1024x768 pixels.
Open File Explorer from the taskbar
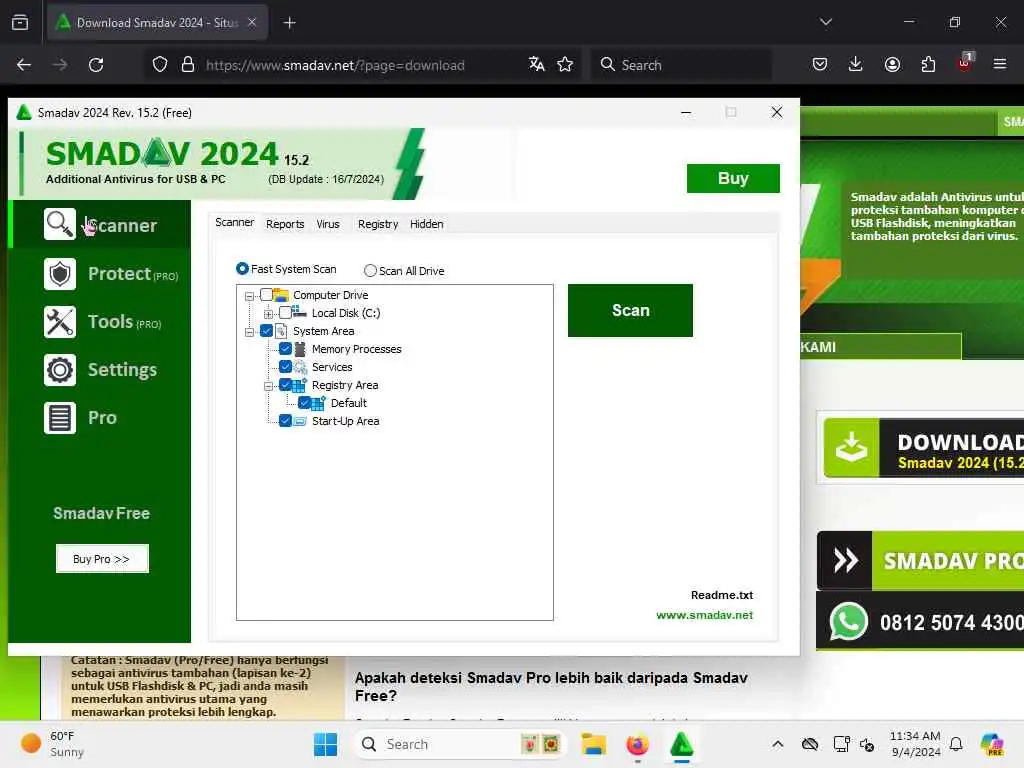point(594,744)
